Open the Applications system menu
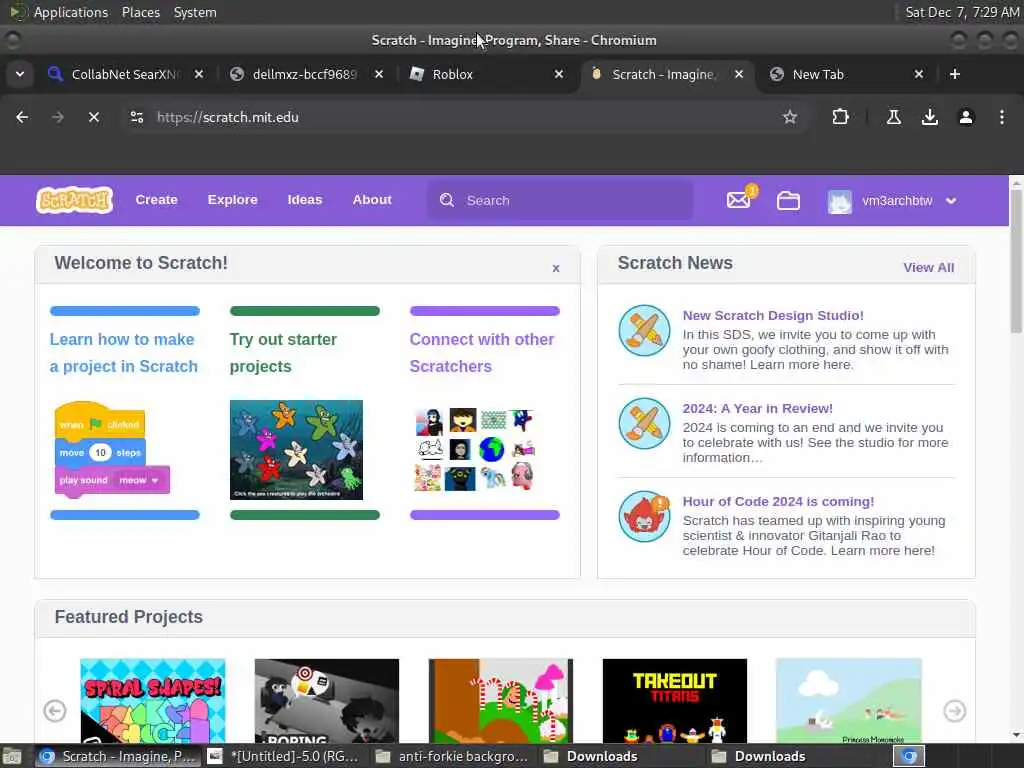The image size is (1024, 768). coord(71,12)
